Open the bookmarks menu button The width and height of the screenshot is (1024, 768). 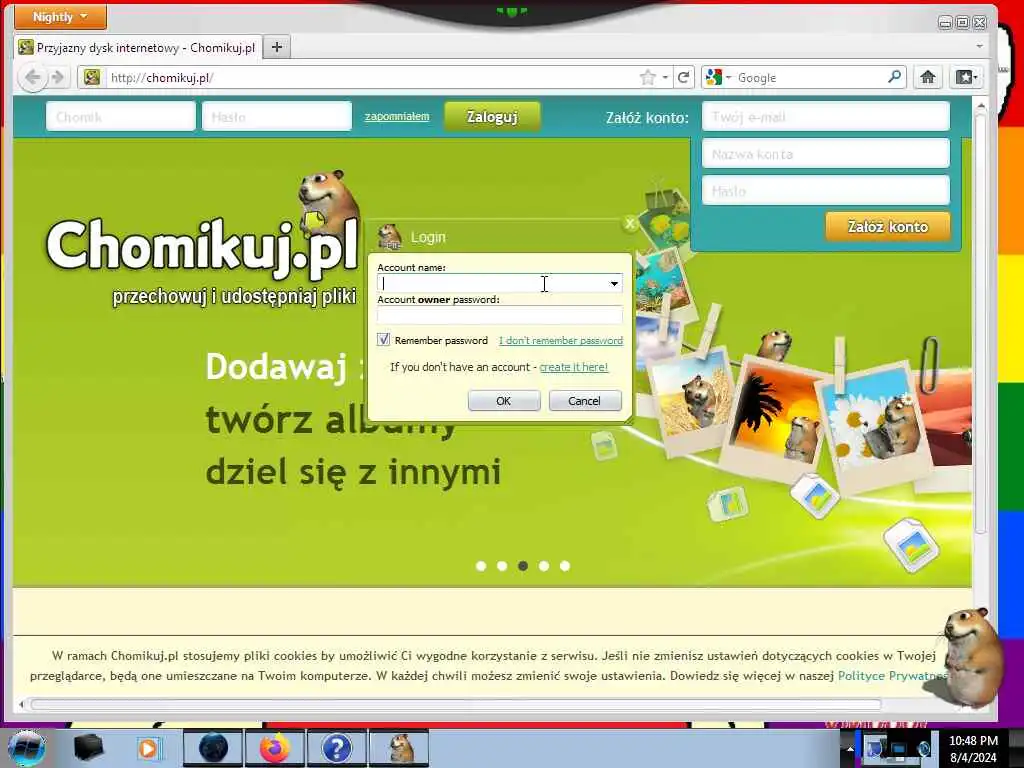967,77
